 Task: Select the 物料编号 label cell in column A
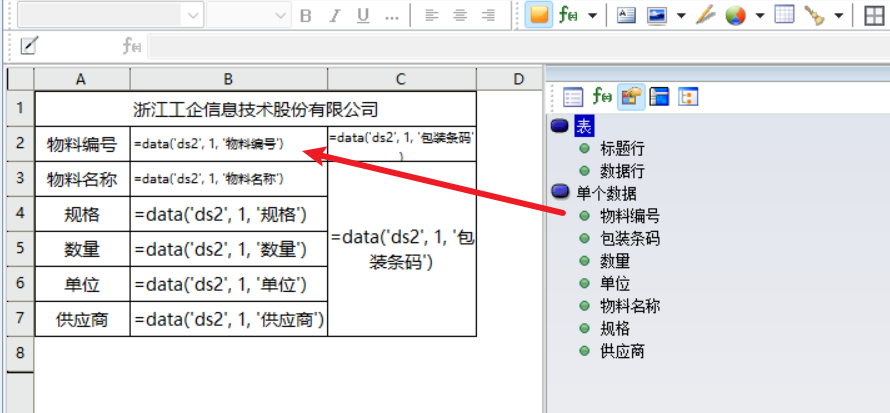(x=82, y=144)
